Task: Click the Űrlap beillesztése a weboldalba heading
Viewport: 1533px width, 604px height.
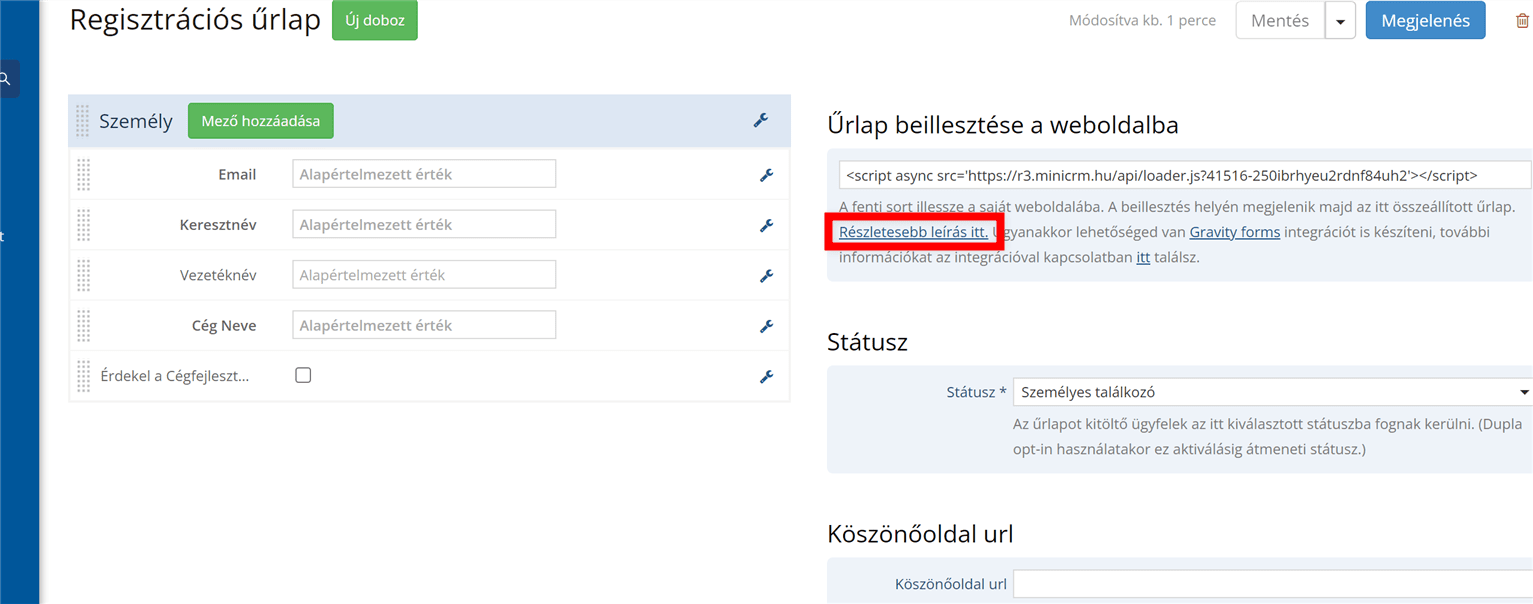Action: 1003,125
